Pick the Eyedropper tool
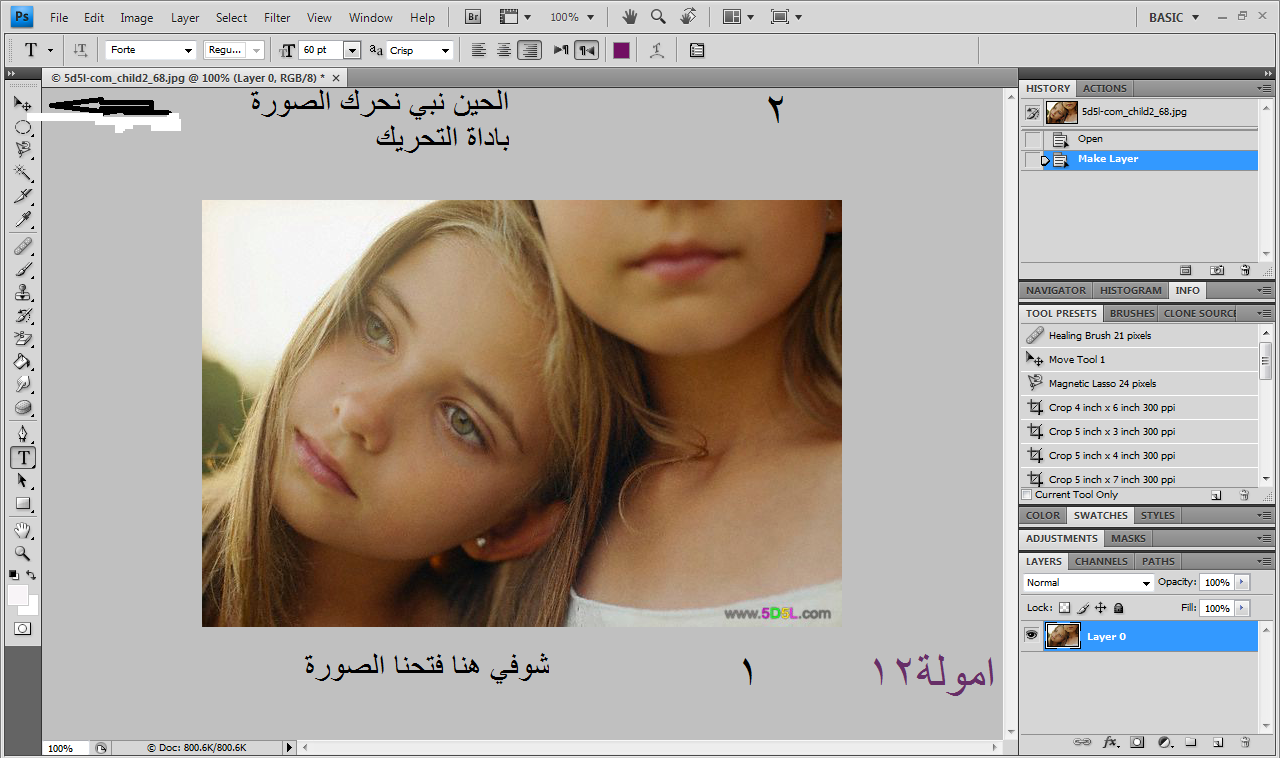This screenshot has width=1280, height=758. click(22, 220)
